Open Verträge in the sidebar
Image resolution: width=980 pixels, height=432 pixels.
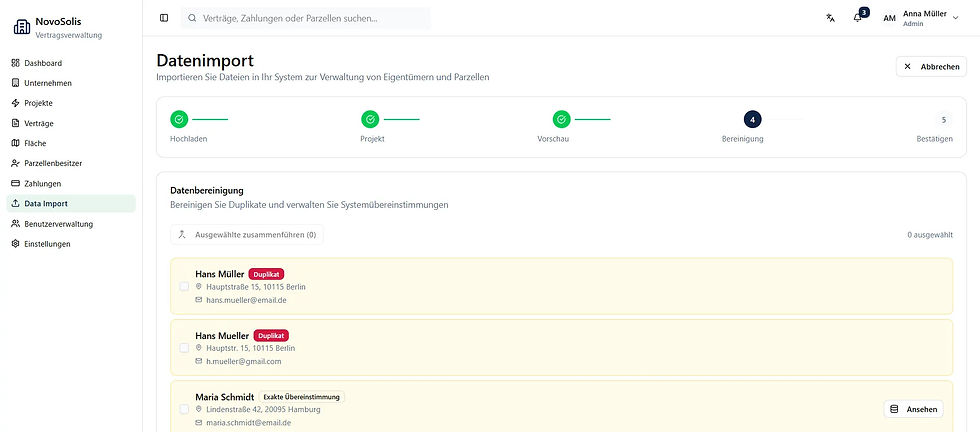click(x=71, y=123)
